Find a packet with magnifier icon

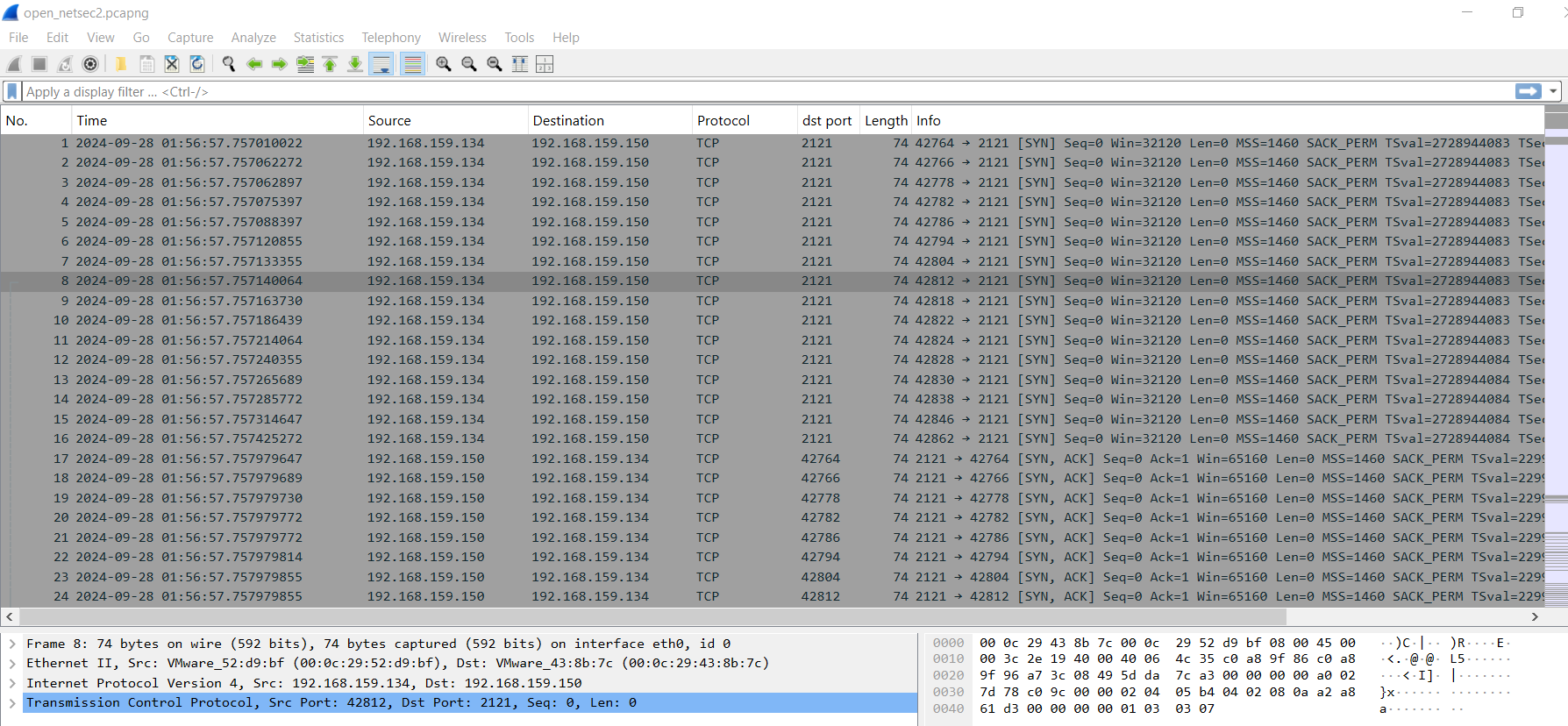point(229,64)
